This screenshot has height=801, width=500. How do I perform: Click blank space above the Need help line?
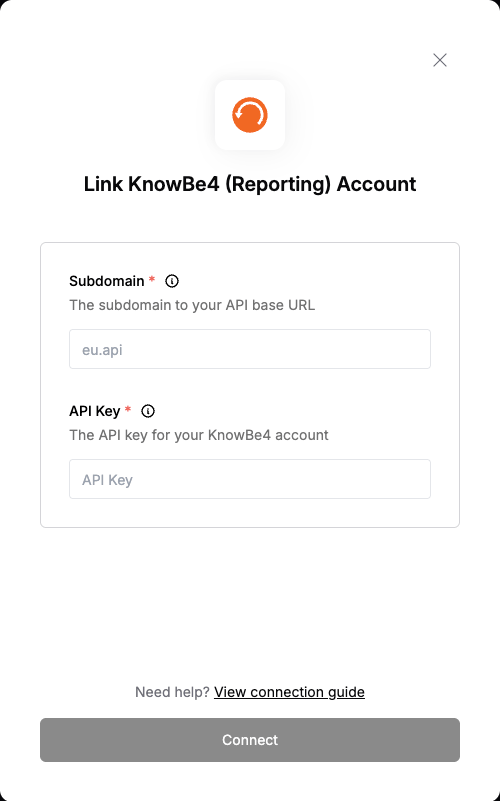(x=250, y=605)
